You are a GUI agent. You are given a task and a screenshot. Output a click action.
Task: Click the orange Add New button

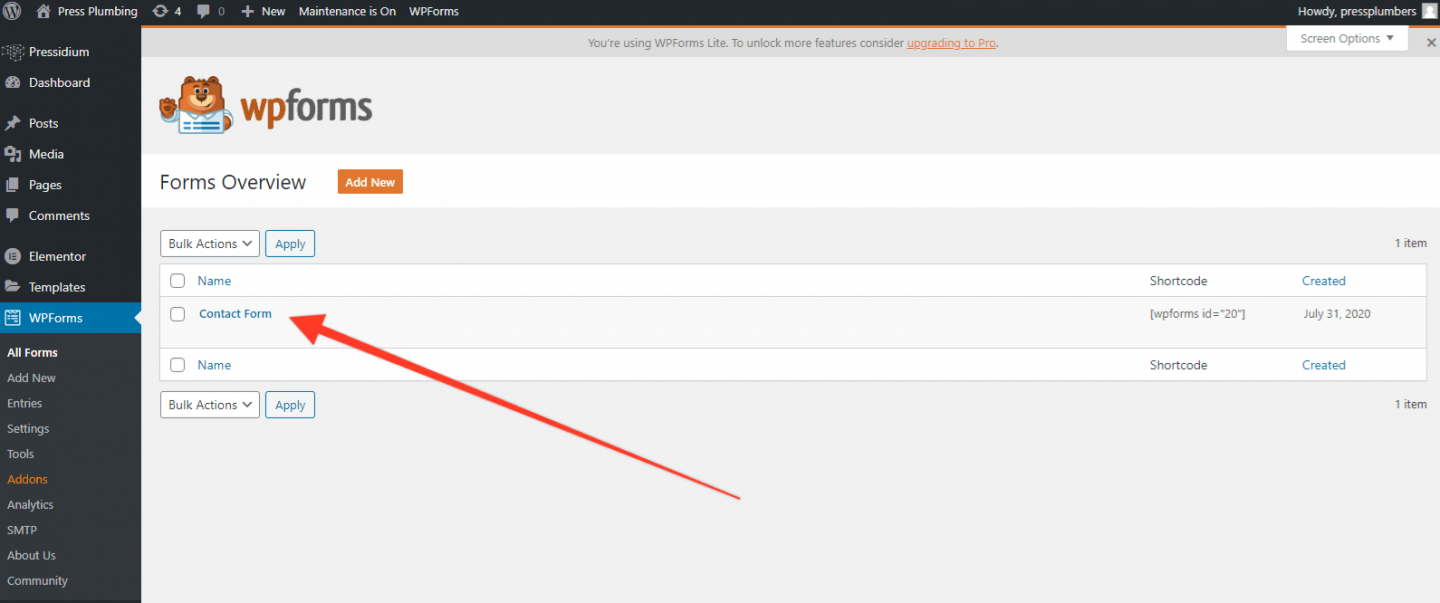click(x=370, y=182)
